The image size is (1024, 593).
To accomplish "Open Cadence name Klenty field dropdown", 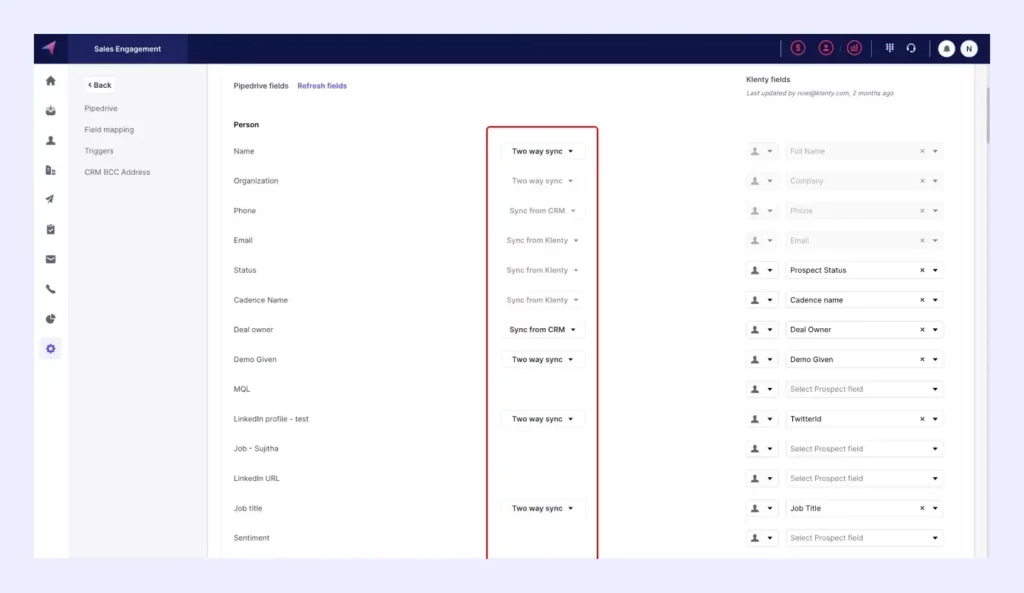I will point(935,300).
